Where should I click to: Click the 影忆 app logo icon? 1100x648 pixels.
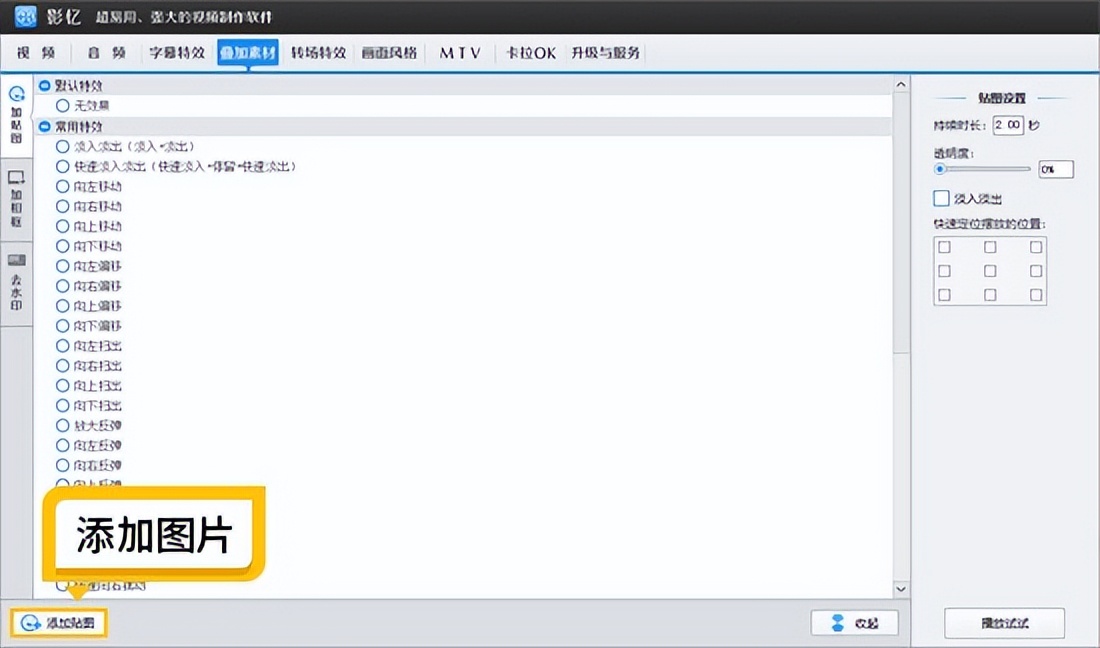pyautogui.click(x=26, y=17)
